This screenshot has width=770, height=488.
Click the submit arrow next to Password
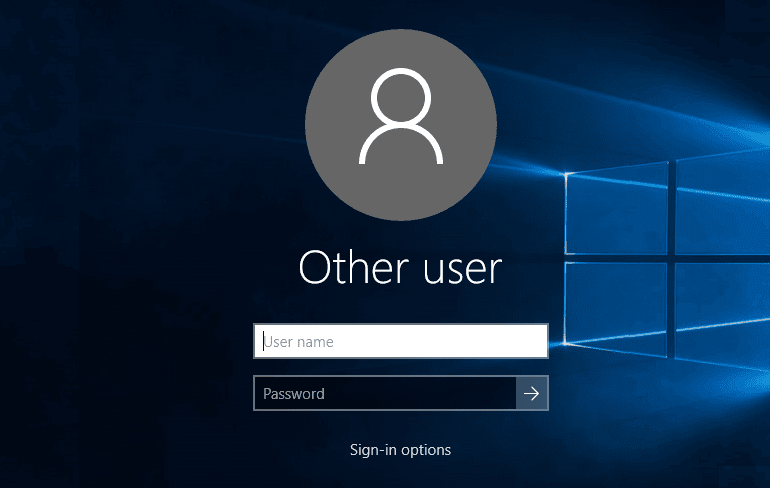tap(532, 393)
